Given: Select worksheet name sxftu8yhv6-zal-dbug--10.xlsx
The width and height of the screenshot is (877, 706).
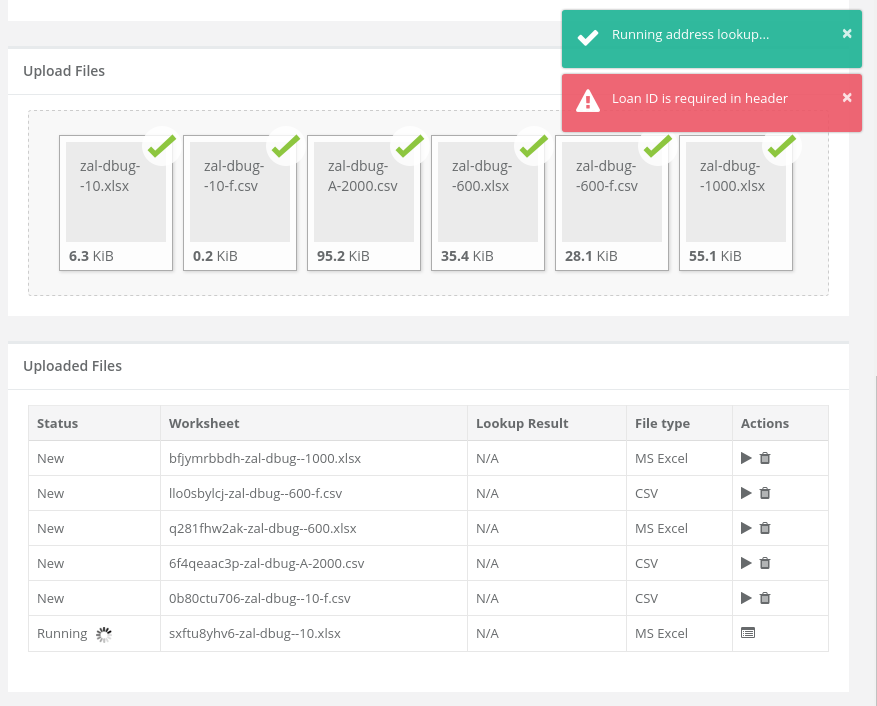Looking at the screenshot, I should click(254, 633).
